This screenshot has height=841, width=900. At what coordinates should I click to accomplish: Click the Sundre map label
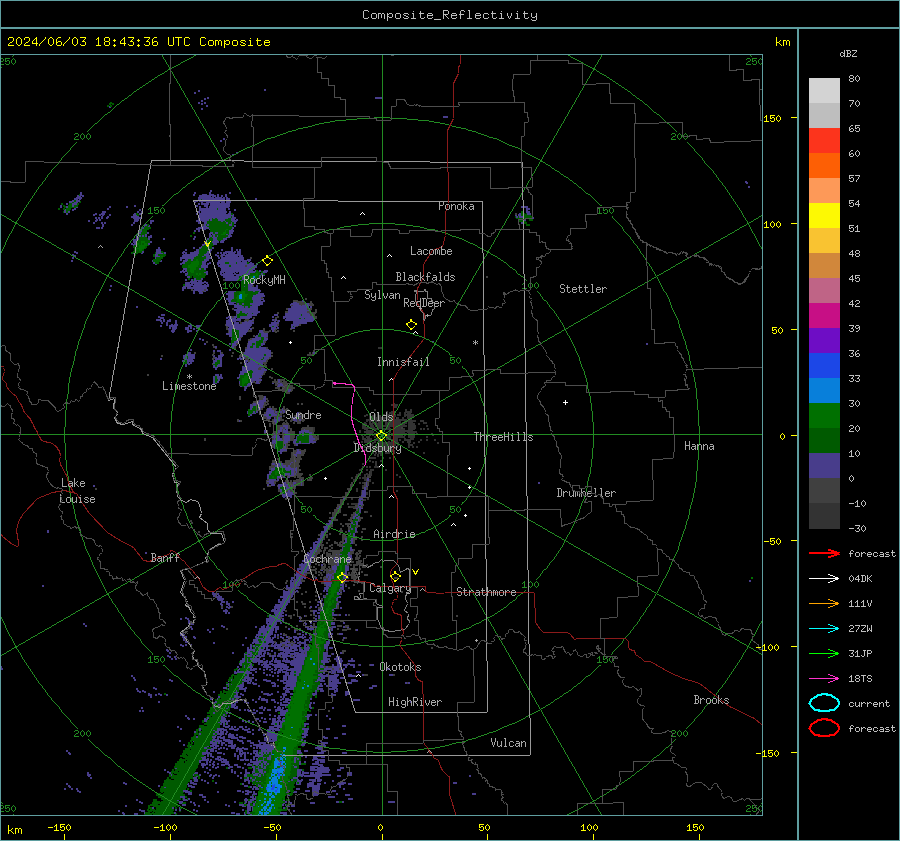(x=303, y=415)
